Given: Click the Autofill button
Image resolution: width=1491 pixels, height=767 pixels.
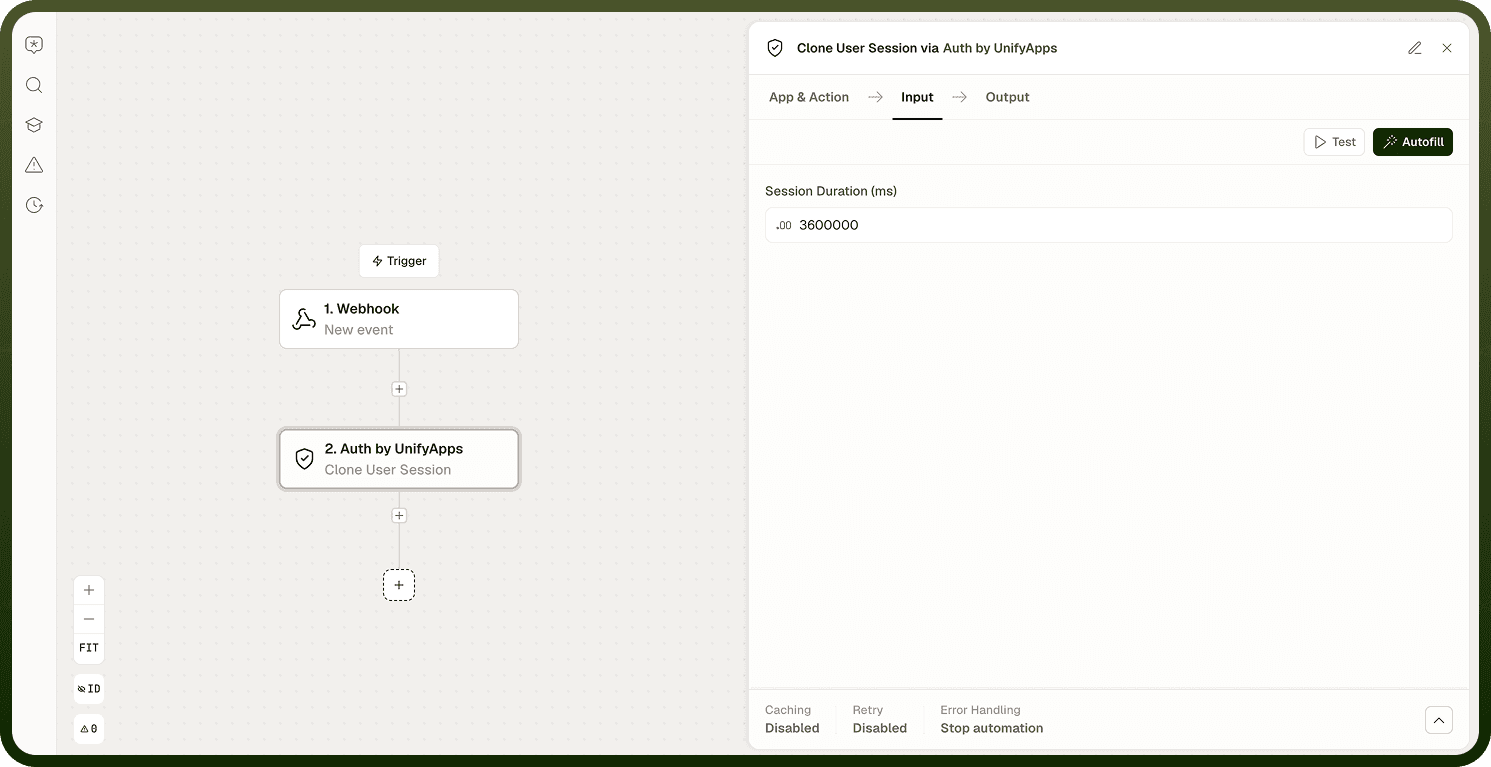Looking at the screenshot, I should tap(1413, 142).
